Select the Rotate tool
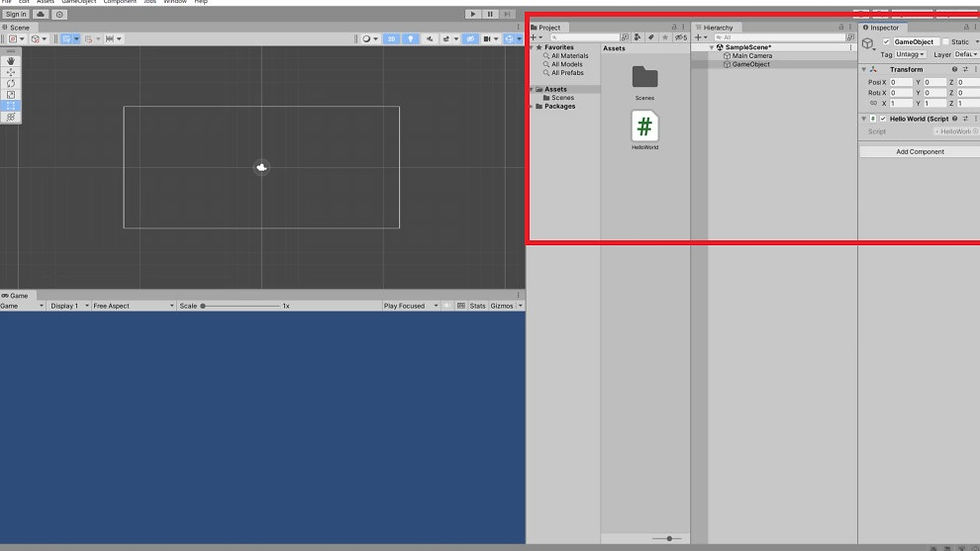The width and height of the screenshot is (980, 551). point(11,83)
